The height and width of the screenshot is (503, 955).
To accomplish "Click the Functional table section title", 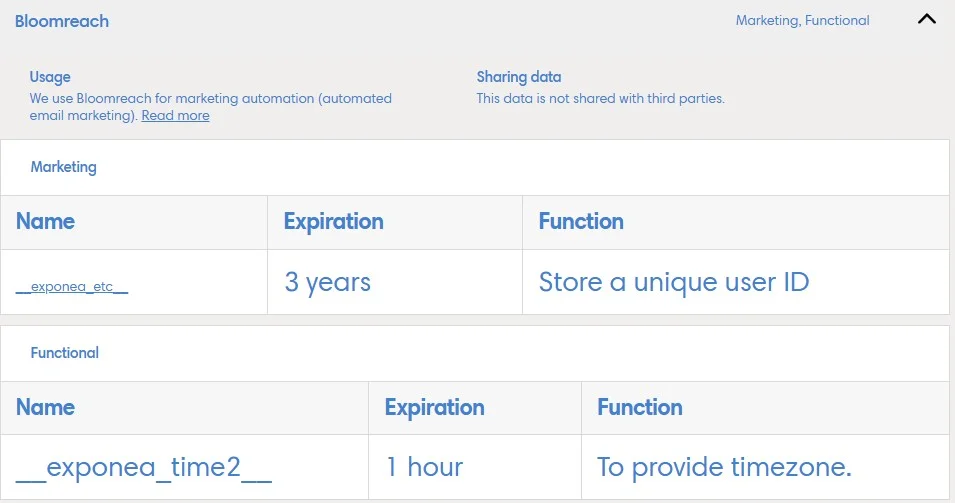I will pos(65,353).
